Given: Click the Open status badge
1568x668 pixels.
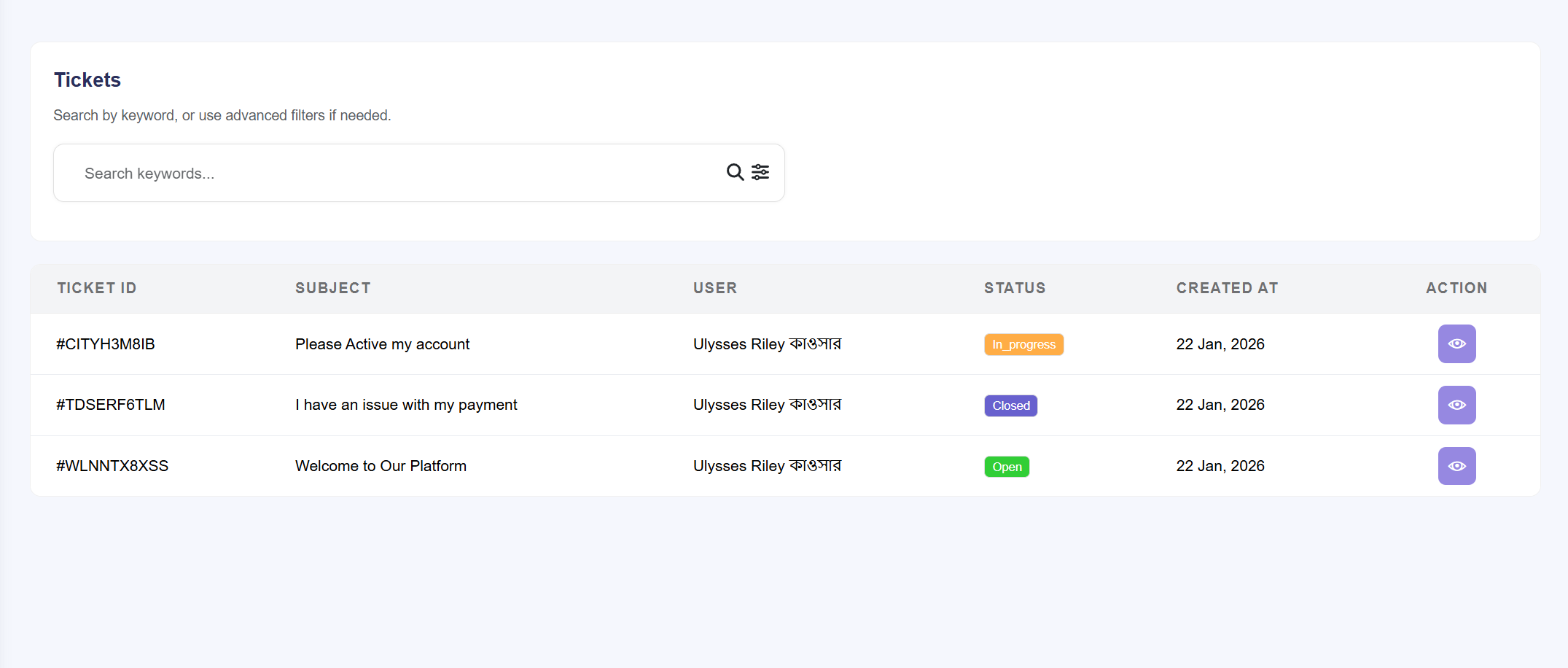Looking at the screenshot, I should 1007,467.
